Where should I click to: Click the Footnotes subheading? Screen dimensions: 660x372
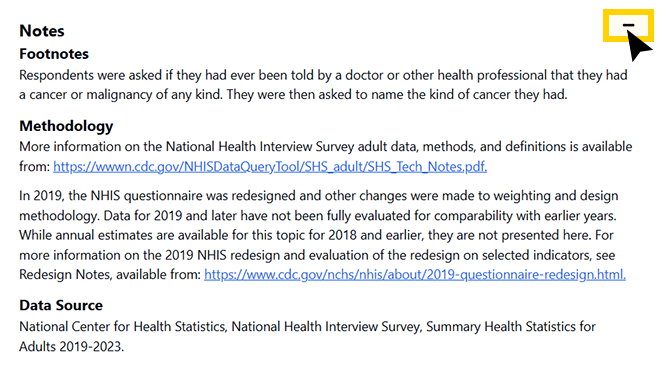54,54
